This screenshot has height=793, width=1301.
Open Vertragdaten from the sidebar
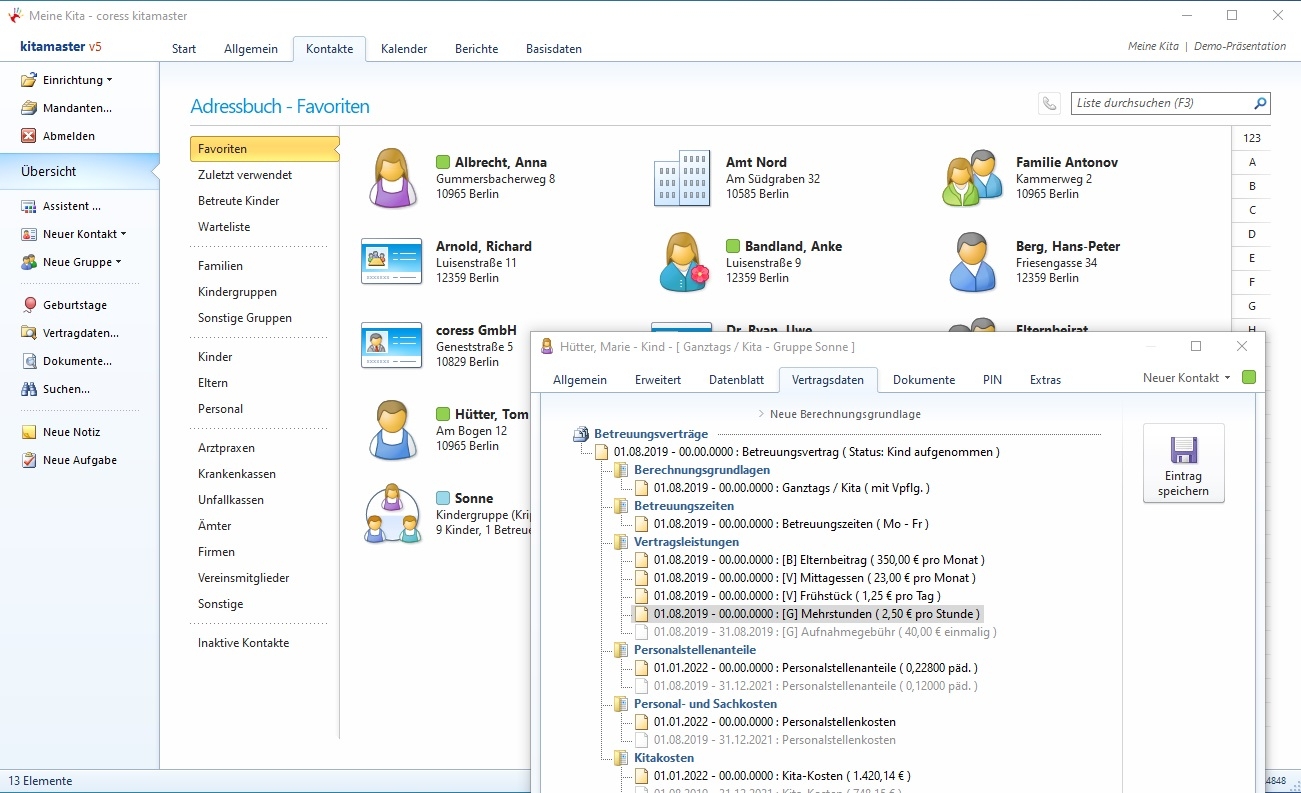point(80,333)
